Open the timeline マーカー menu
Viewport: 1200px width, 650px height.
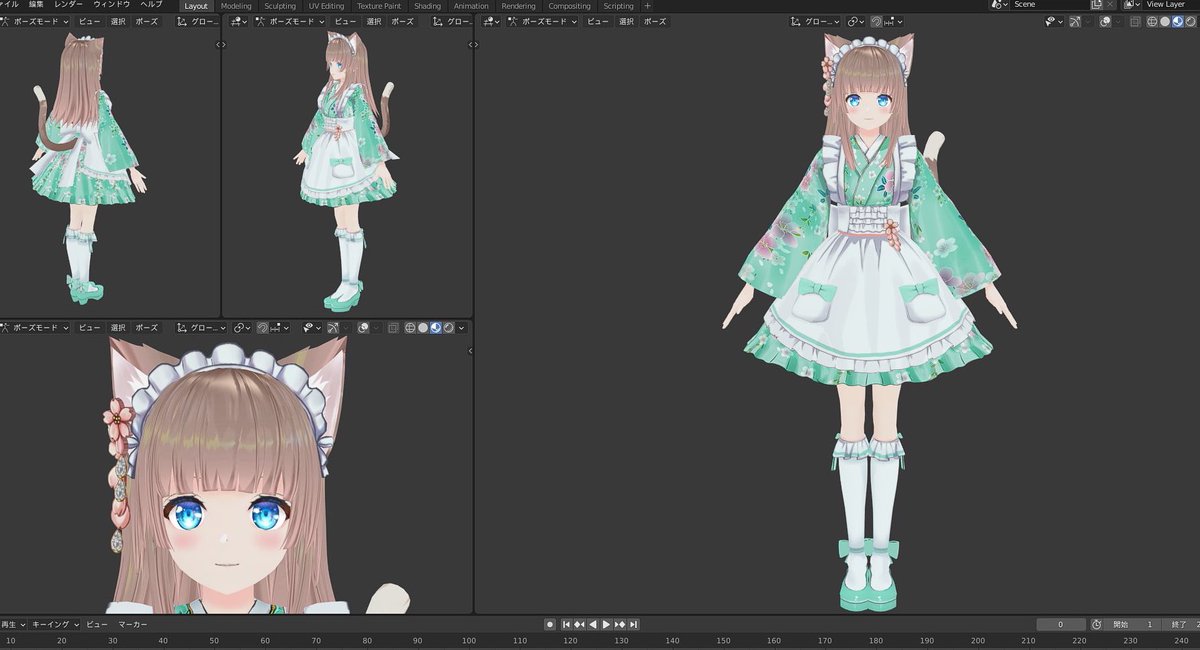(133, 624)
